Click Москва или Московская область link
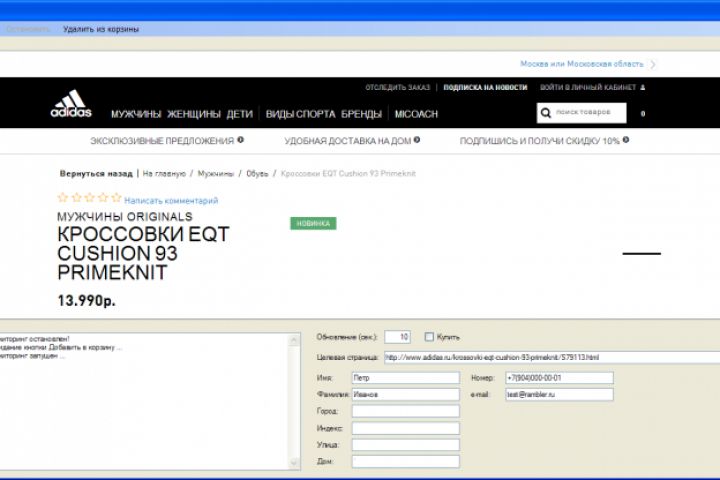Viewport: 720px width, 480px height. click(x=582, y=64)
